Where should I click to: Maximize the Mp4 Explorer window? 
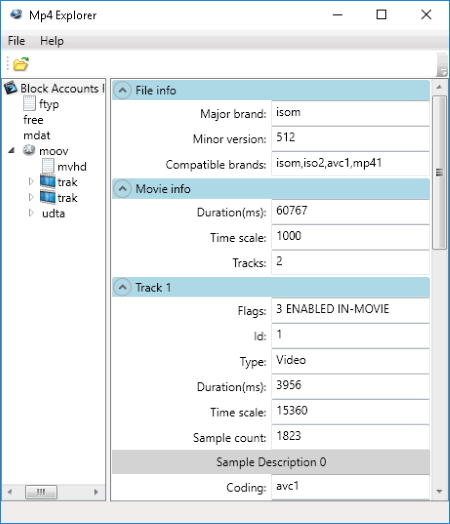[x=382, y=15]
